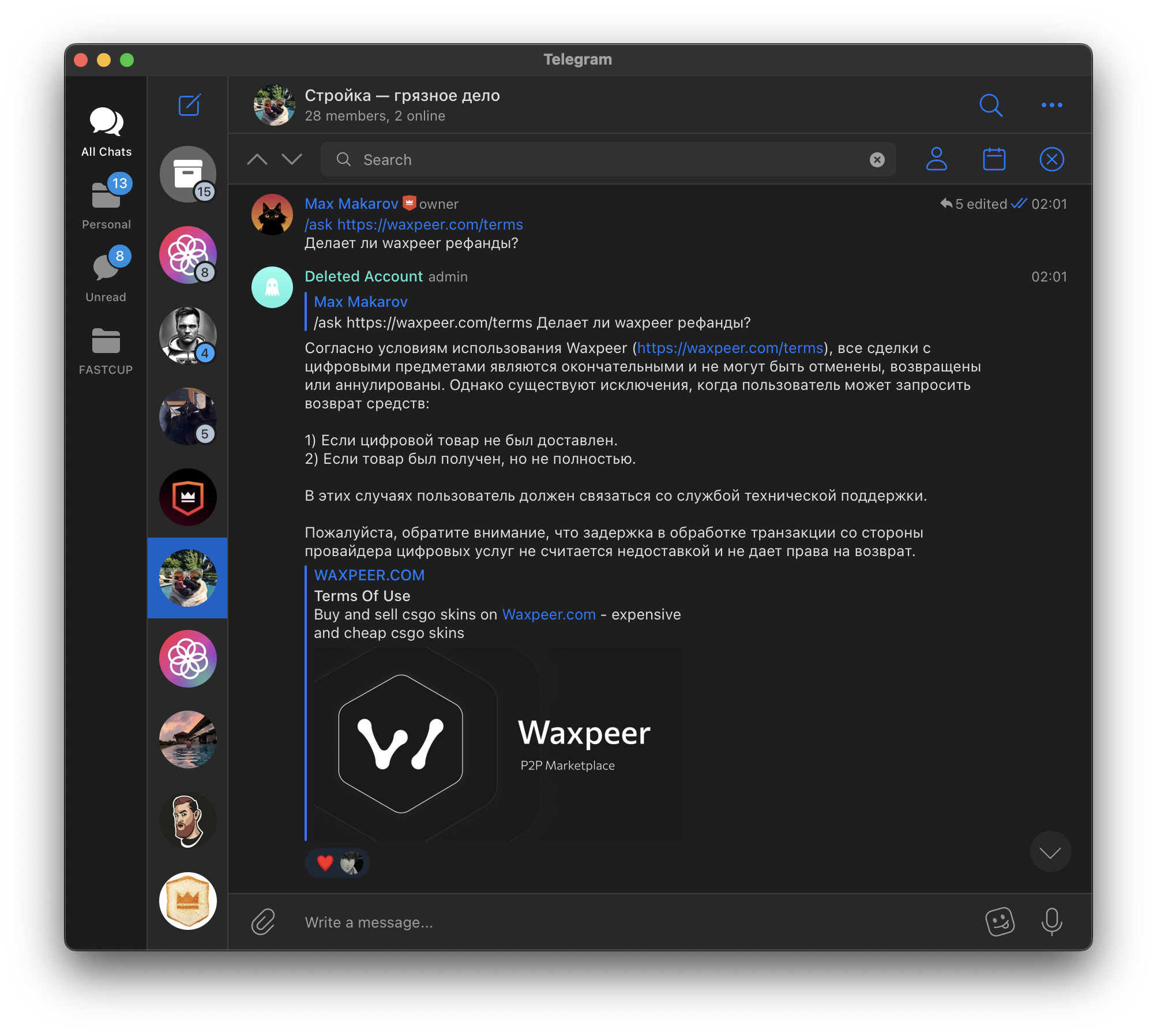
Task: Go to next search result down arrow
Action: [292, 159]
